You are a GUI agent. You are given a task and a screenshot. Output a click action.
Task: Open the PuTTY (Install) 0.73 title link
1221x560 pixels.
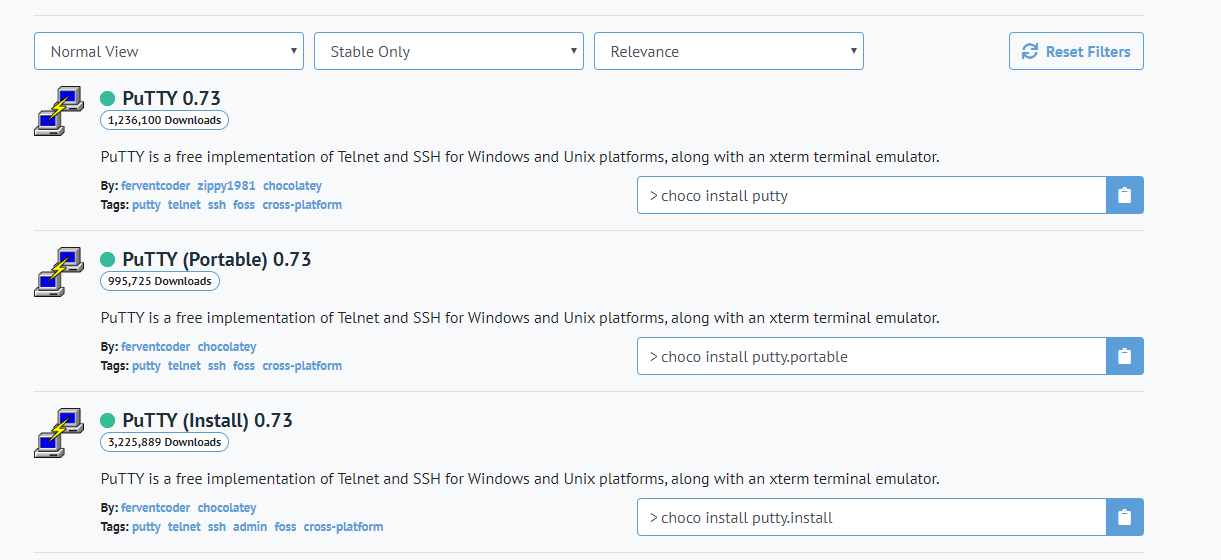(208, 420)
